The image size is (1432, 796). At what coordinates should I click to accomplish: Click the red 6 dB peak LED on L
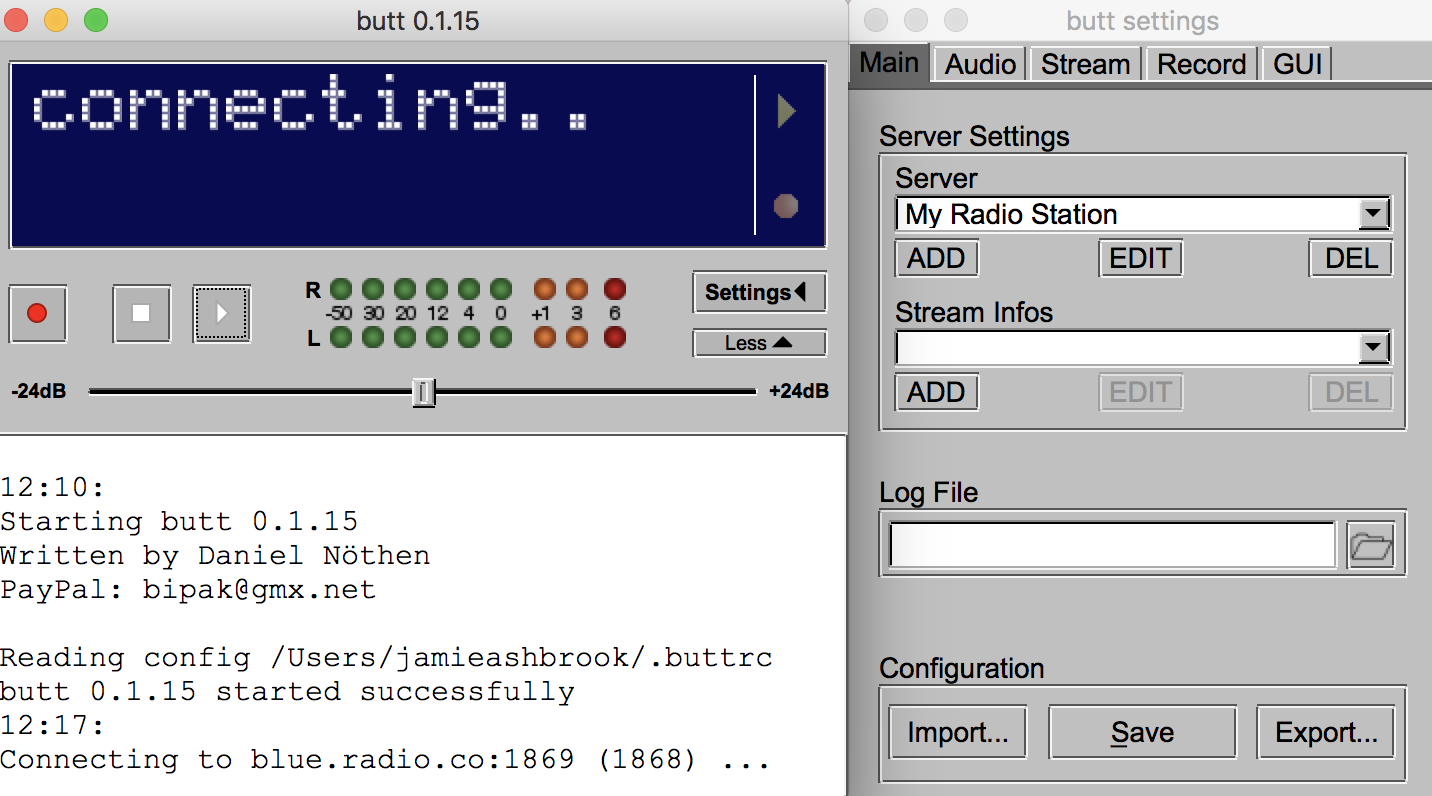(x=615, y=337)
